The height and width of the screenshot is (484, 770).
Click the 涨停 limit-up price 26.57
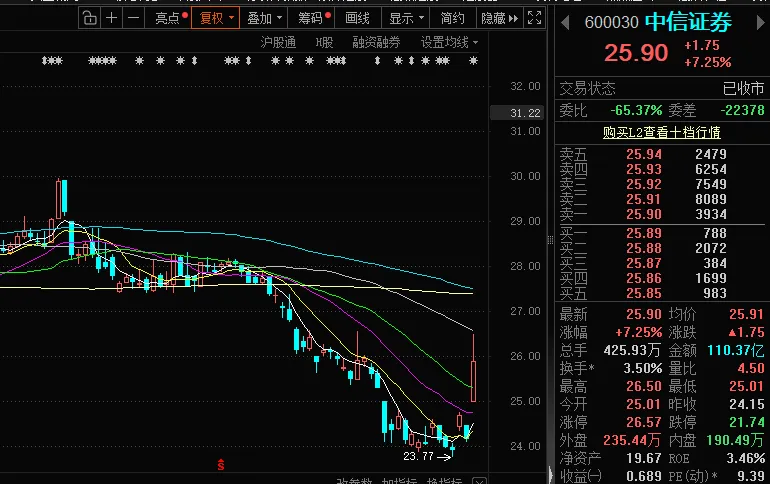pyautogui.click(x=644, y=422)
